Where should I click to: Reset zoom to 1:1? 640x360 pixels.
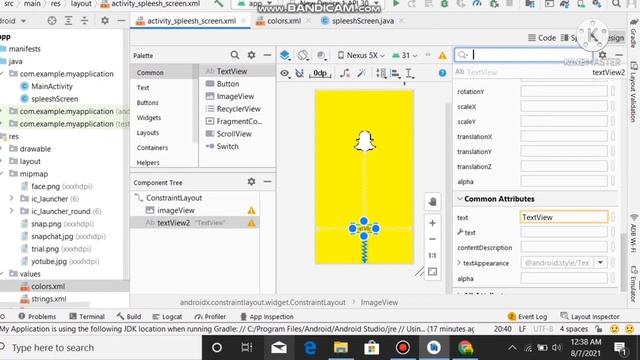click(x=433, y=256)
